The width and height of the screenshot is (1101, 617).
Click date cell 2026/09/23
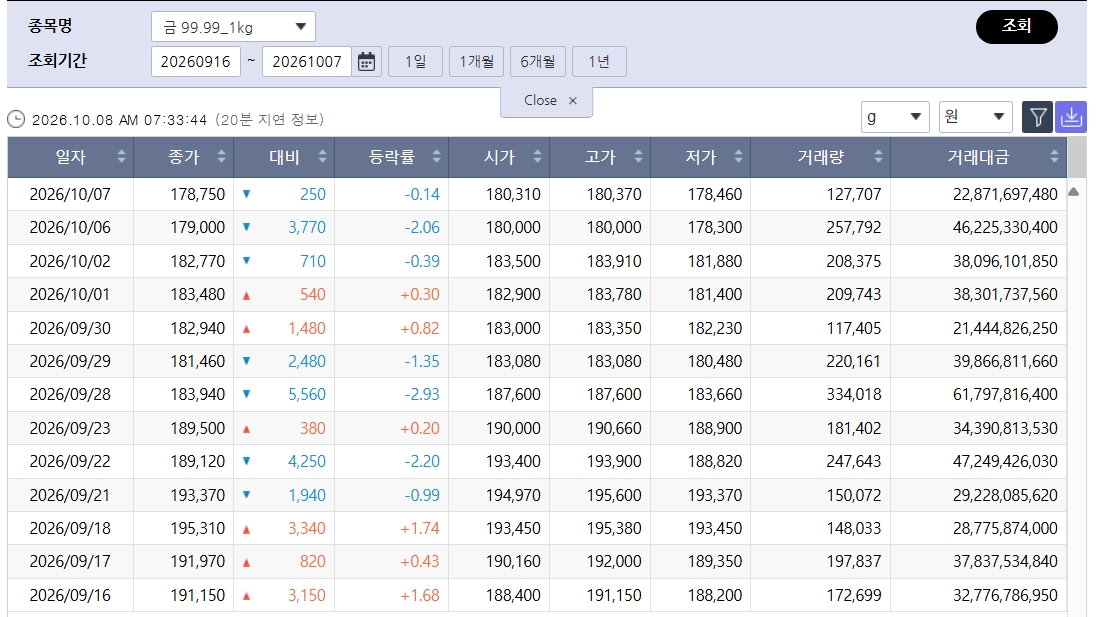pos(70,428)
